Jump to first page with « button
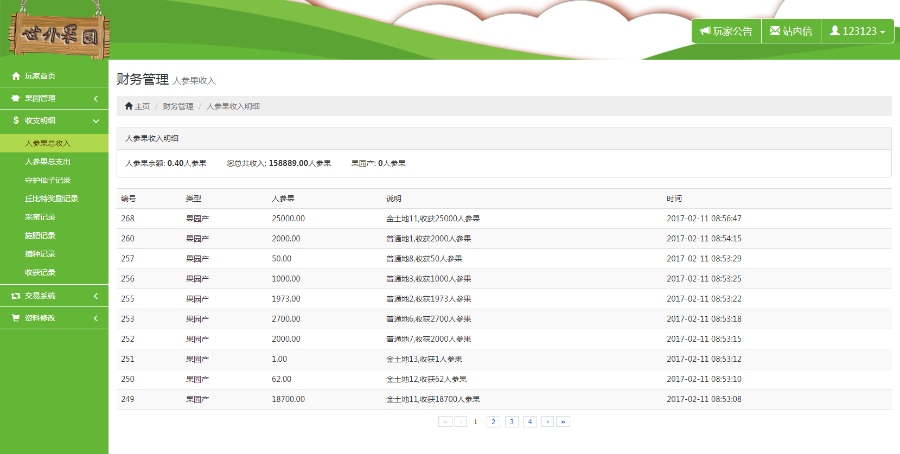Viewport: 900px width, 454px height. tap(445, 421)
